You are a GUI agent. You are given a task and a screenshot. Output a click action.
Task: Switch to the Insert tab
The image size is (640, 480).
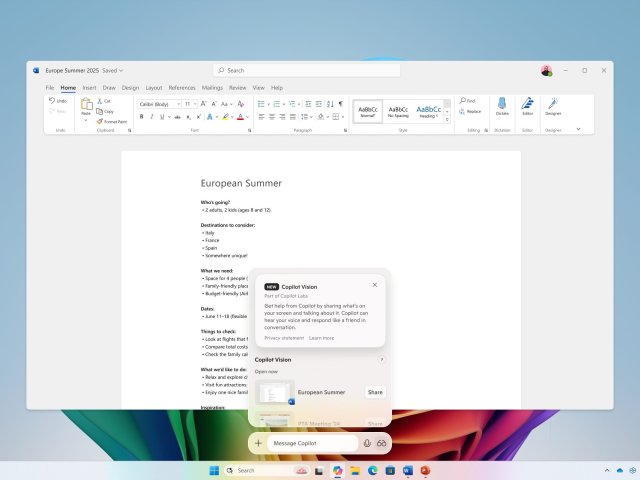point(89,88)
